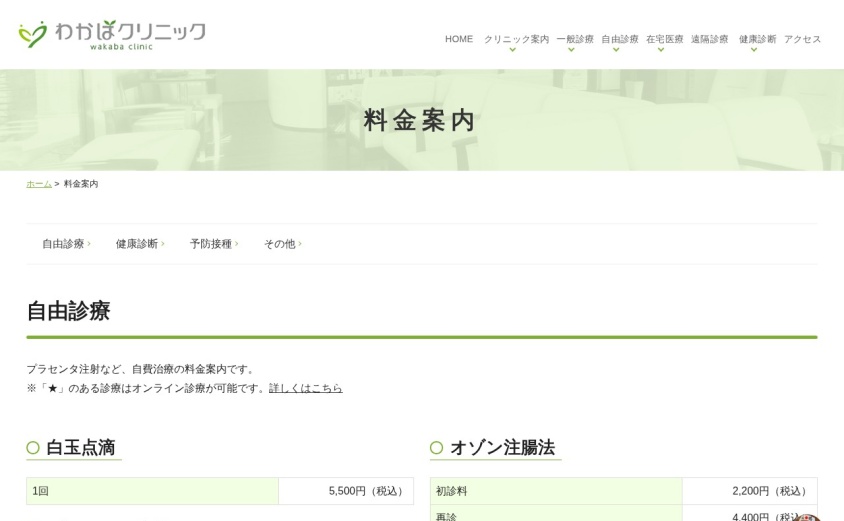Open the クリニック案内 menu

(x=516, y=39)
